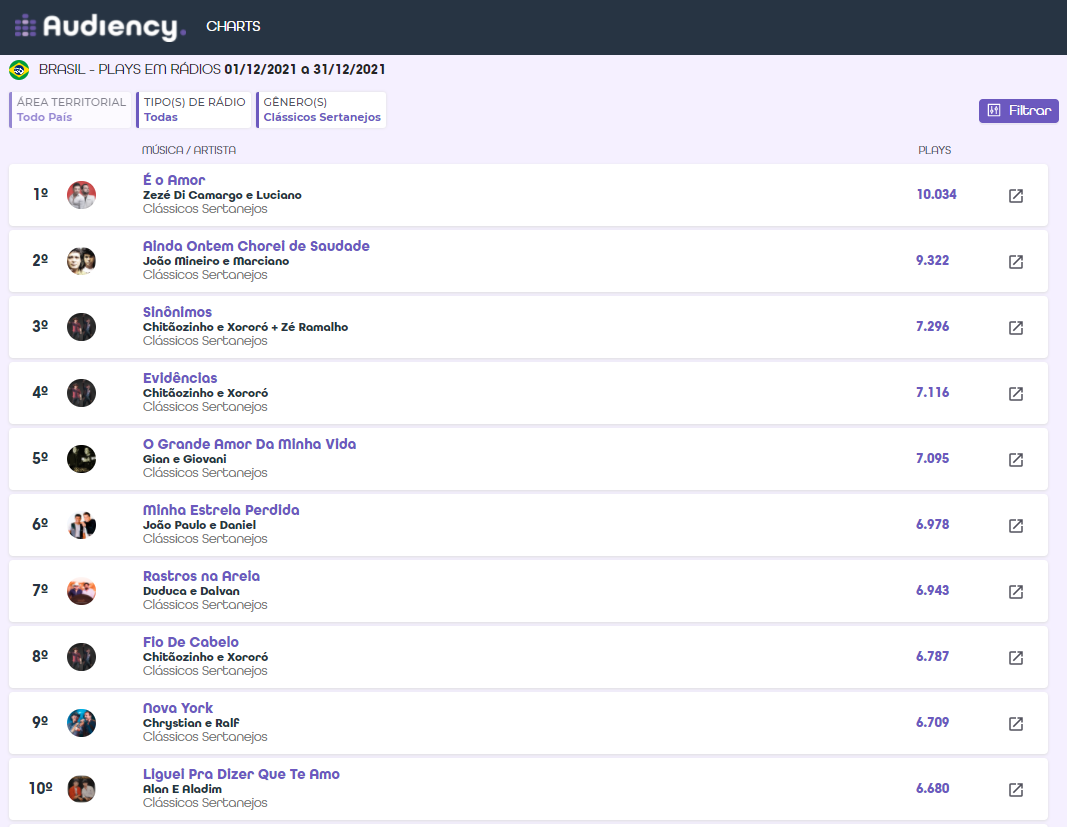Select artist name Alan E Aladim

coord(182,790)
